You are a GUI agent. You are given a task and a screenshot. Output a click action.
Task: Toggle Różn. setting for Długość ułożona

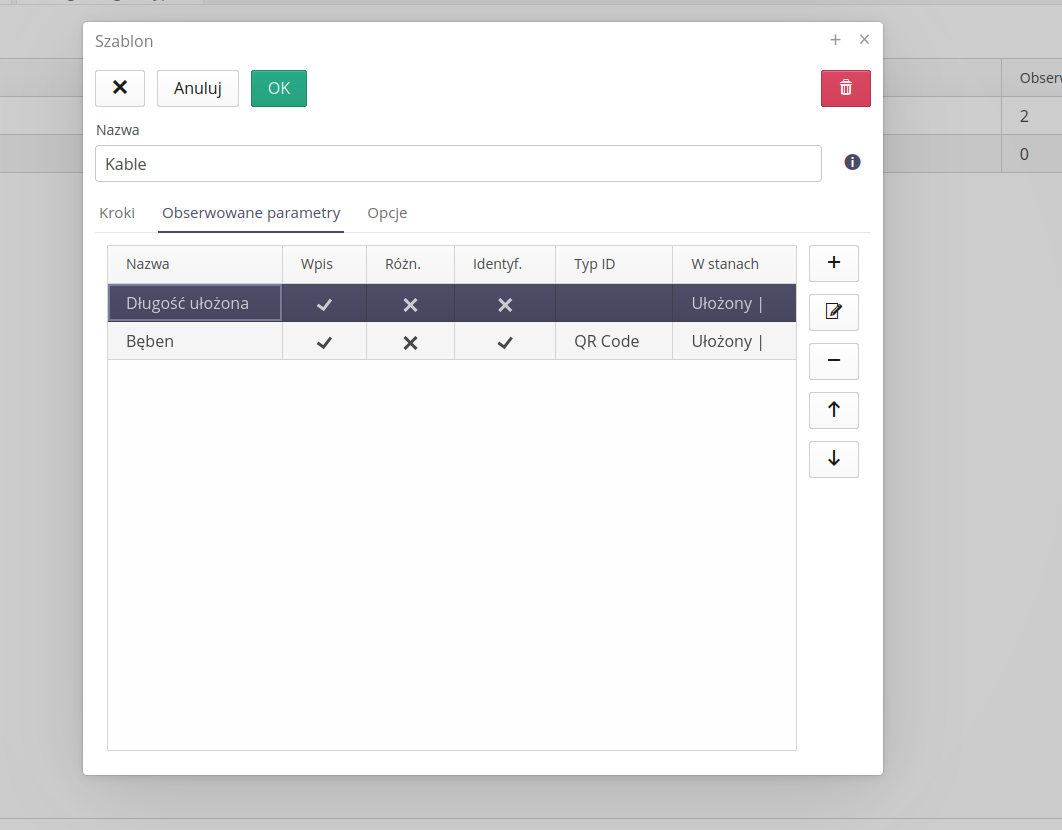410,302
